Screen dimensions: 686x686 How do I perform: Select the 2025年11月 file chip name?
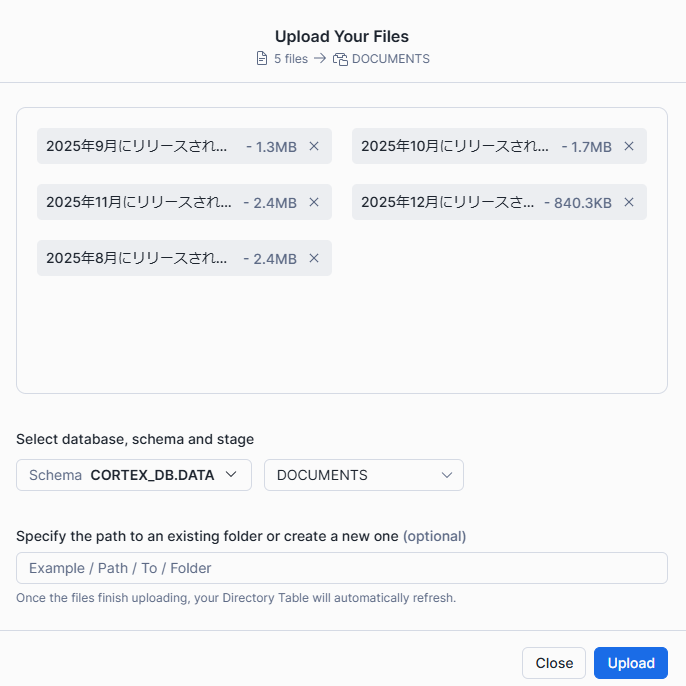139,202
